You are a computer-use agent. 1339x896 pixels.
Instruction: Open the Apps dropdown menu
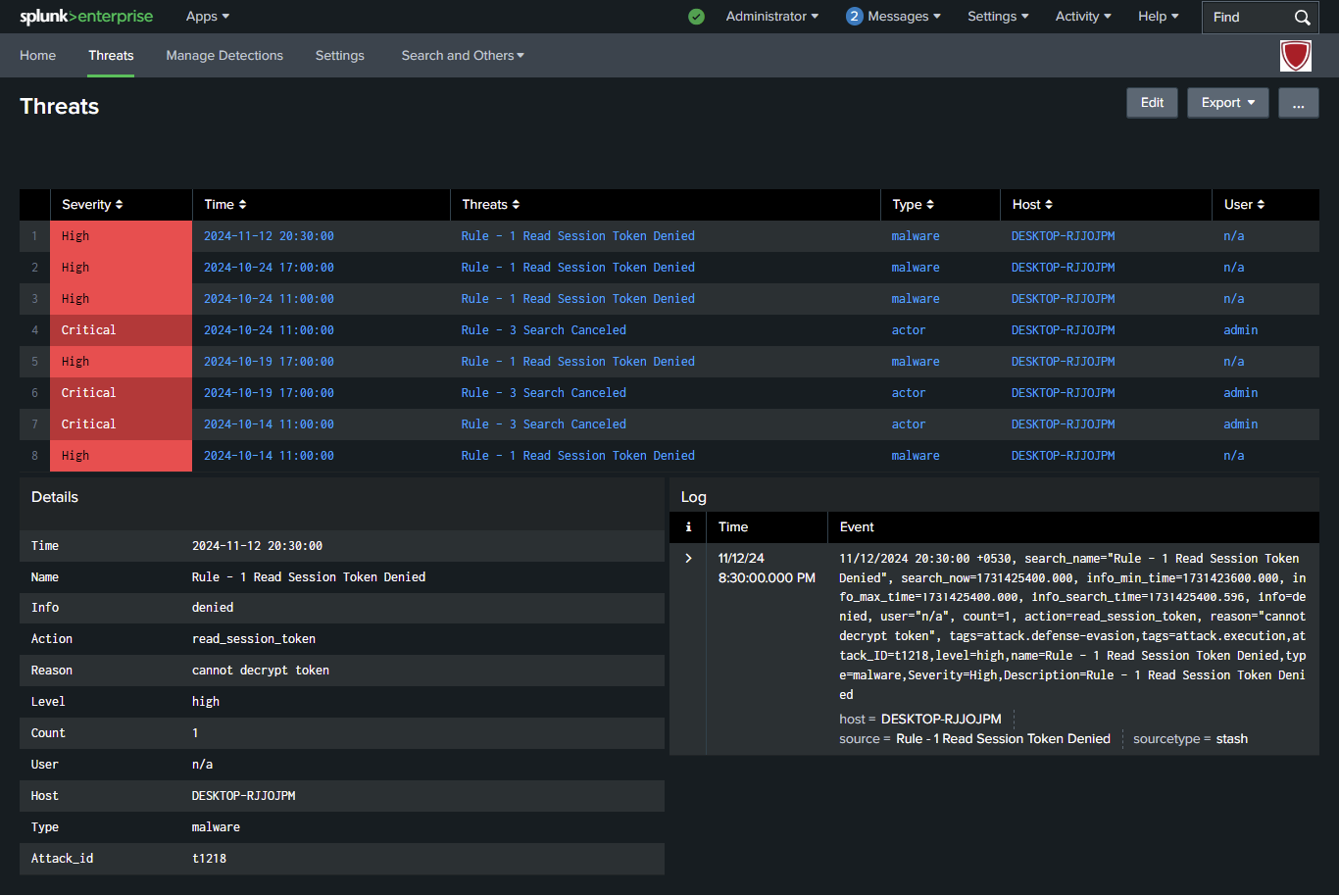pyautogui.click(x=208, y=17)
